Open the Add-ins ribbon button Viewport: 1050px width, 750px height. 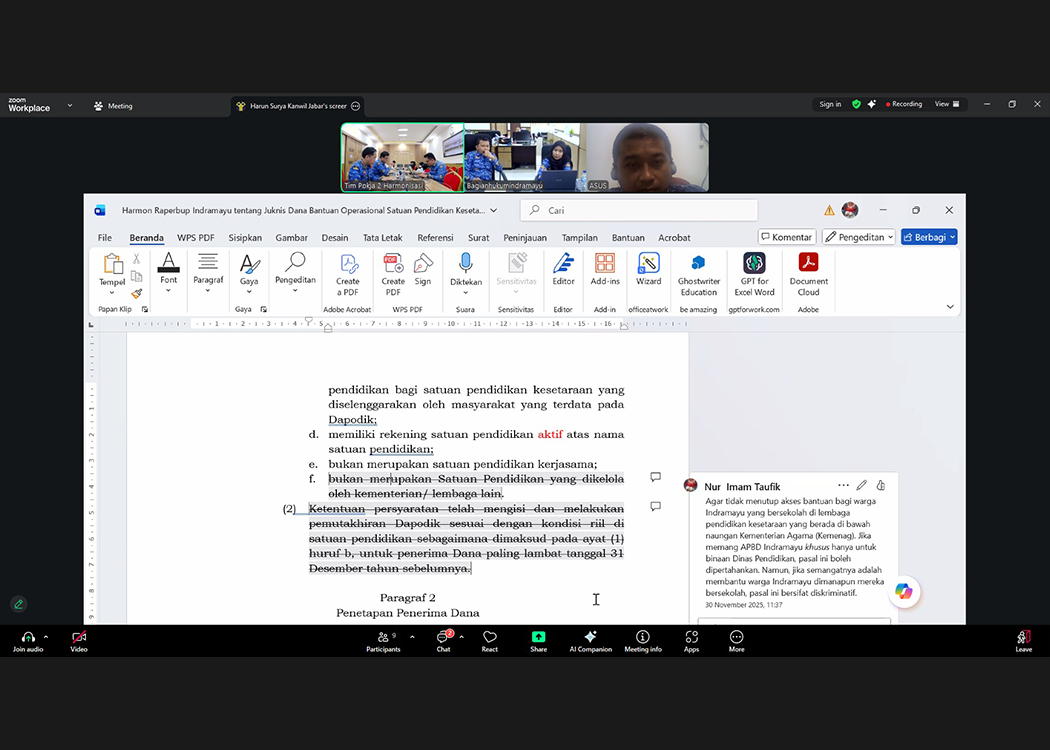(605, 264)
